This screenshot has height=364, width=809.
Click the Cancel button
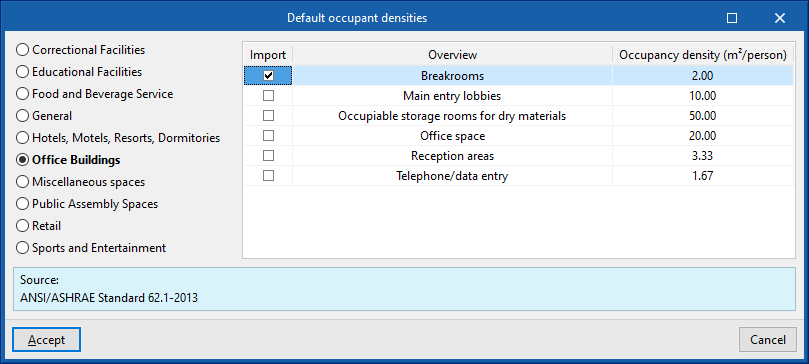(x=768, y=340)
